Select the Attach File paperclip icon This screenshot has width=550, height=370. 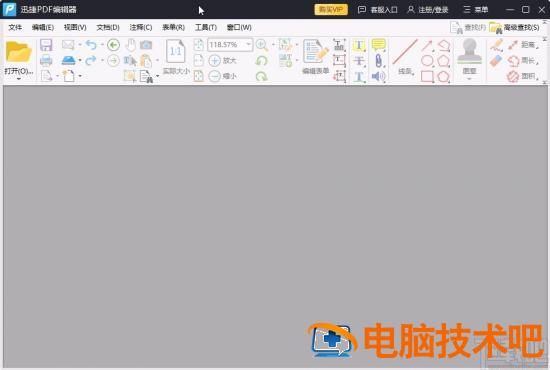(x=378, y=60)
